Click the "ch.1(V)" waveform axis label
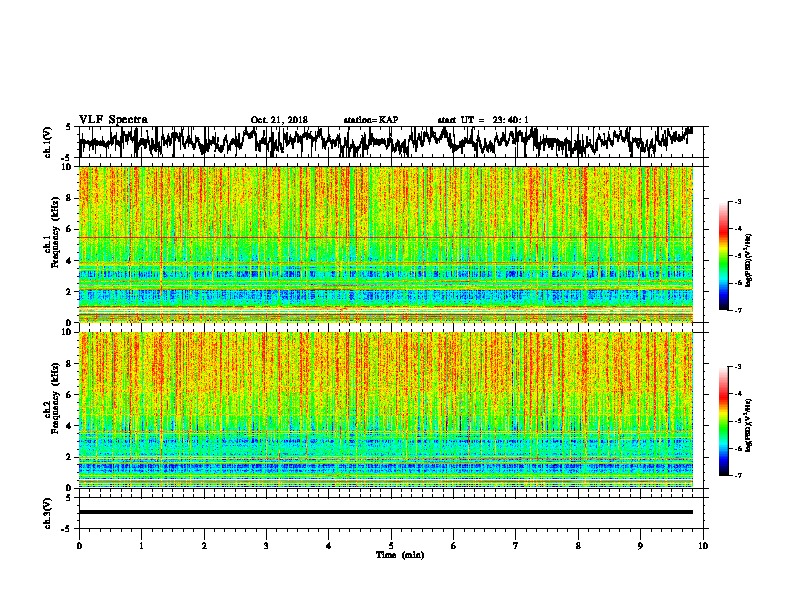Viewport: 792px width, 612px height. 48,142
